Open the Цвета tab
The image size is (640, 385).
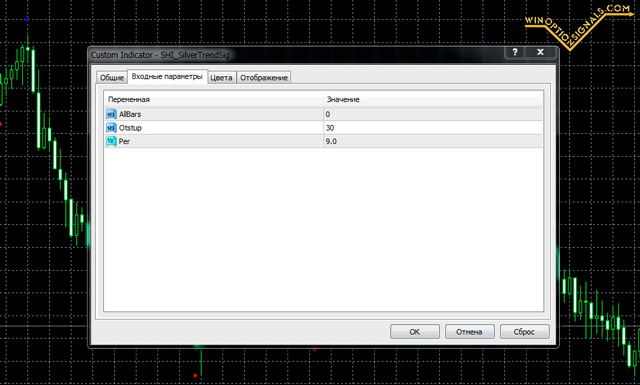(x=222, y=78)
